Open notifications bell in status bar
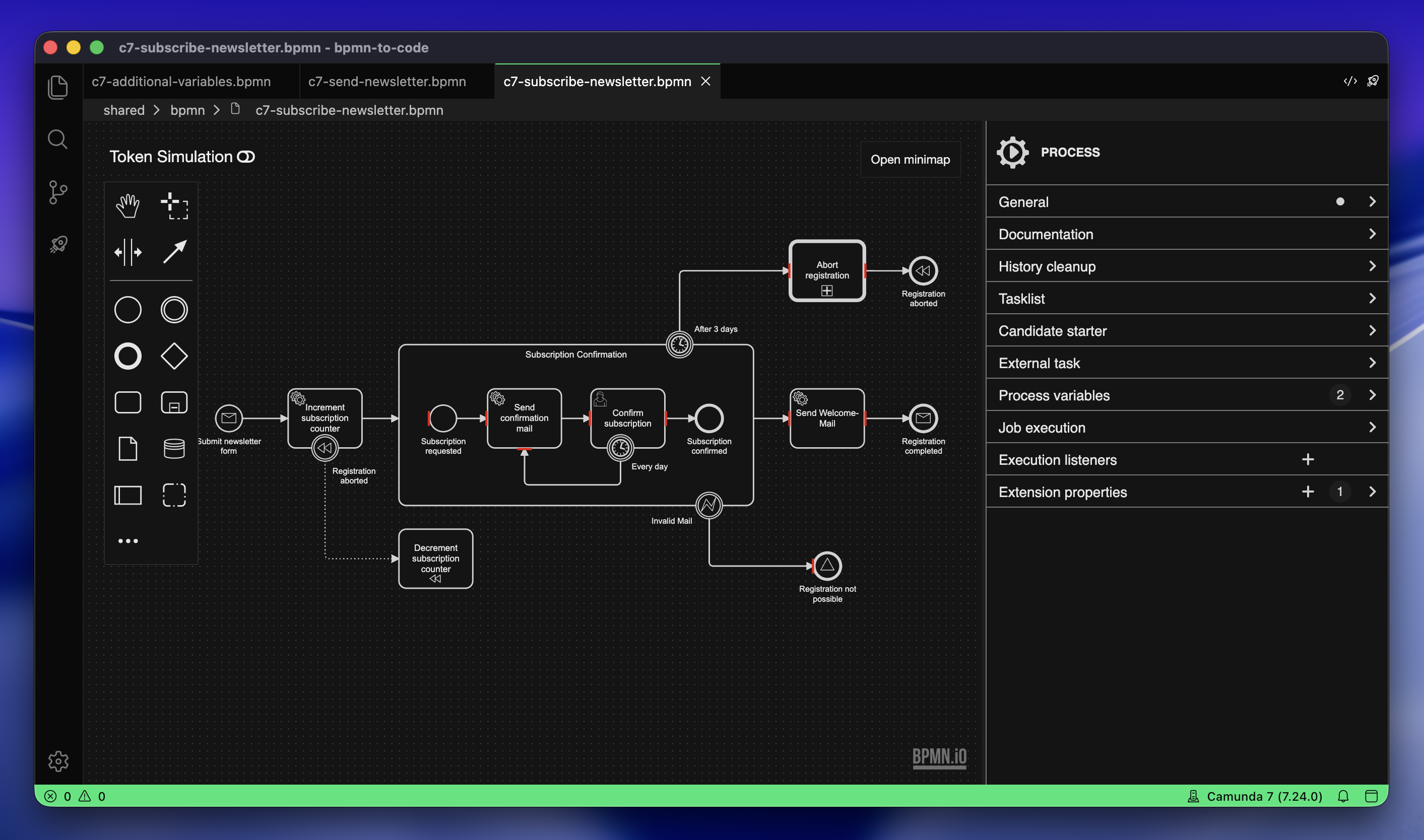The height and width of the screenshot is (840, 1424). [1343, 796]
